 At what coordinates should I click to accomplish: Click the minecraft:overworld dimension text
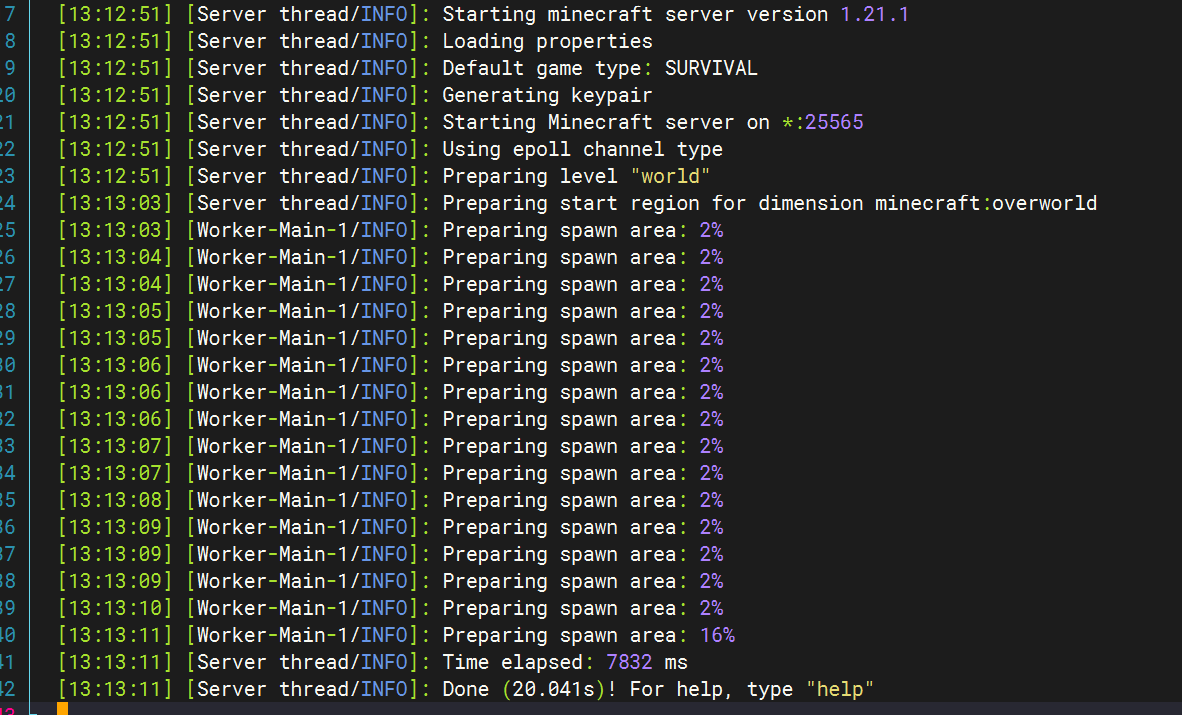(986, 204)
